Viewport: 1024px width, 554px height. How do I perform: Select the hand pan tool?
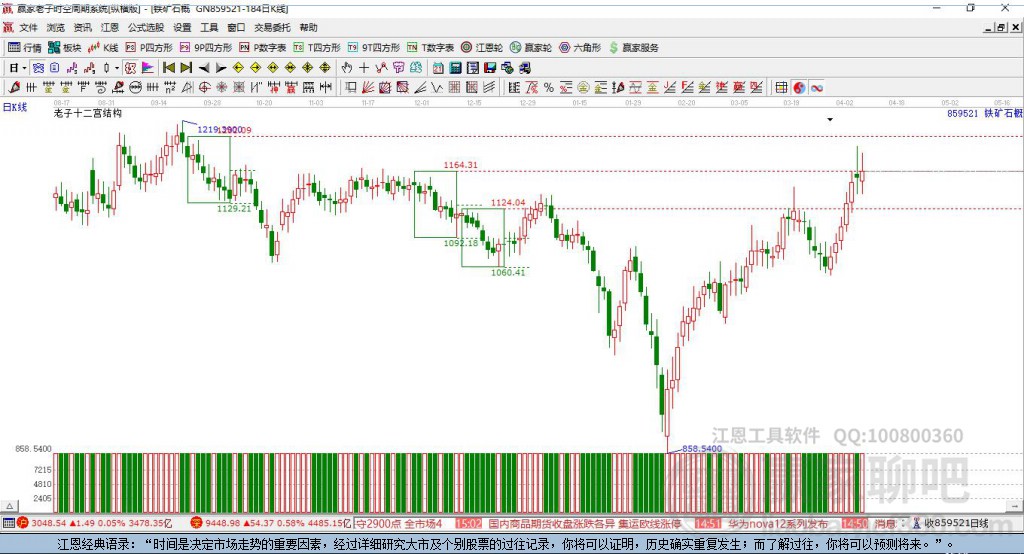click(x=347, y=67)
